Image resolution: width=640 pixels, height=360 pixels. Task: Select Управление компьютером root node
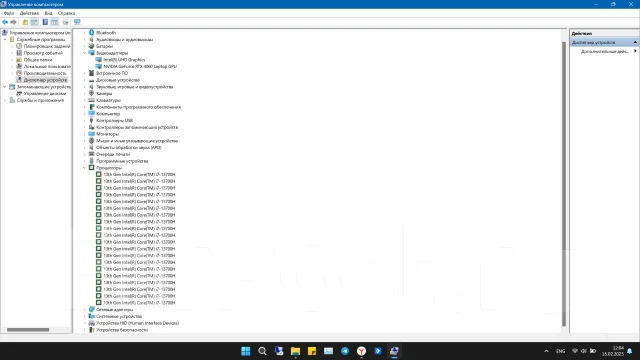(x=40, y=33)
